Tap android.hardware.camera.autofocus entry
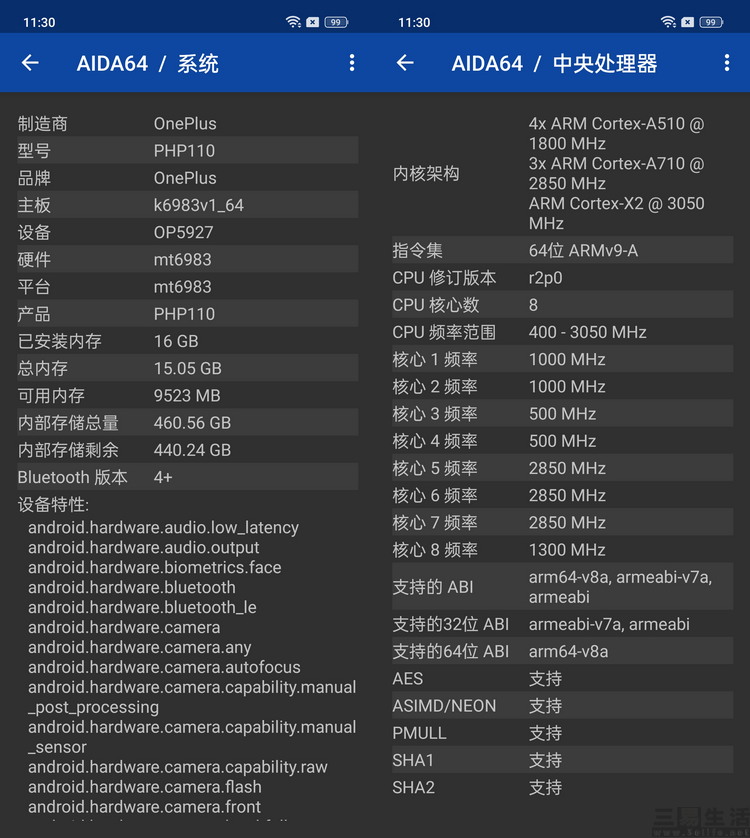Image resolution: width=750 pixels, height=838 pixels. pos(164,668)
